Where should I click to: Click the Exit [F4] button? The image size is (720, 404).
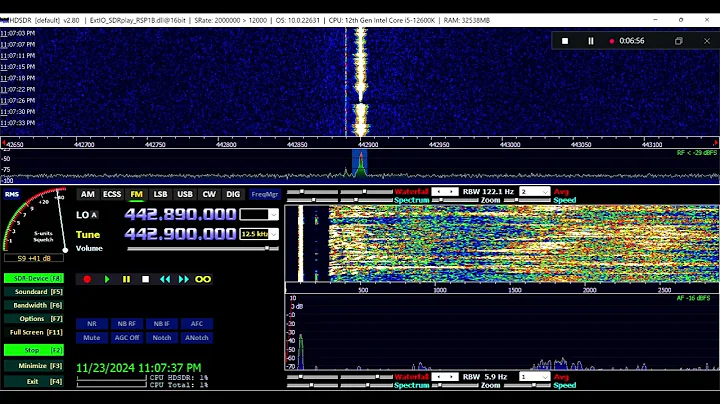point(34,382)
